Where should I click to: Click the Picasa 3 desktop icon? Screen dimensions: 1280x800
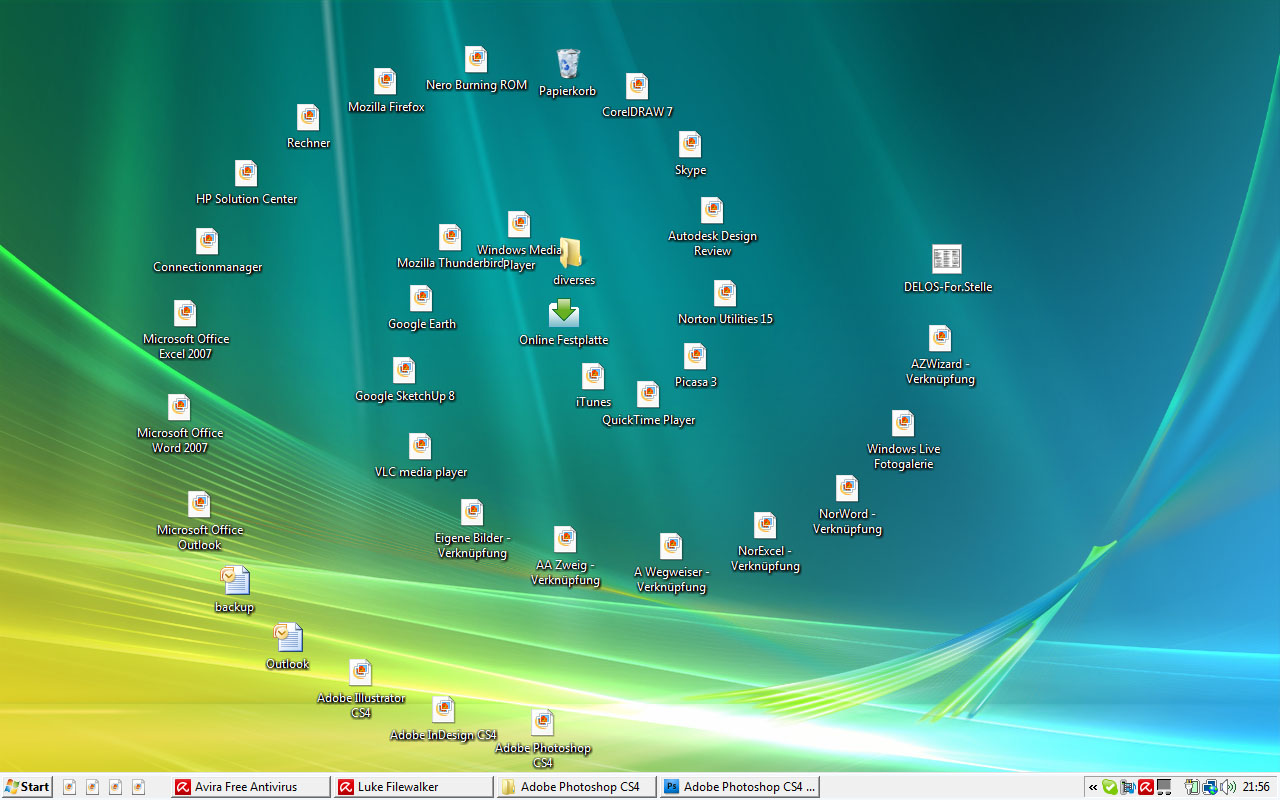[x=695, y=357]
